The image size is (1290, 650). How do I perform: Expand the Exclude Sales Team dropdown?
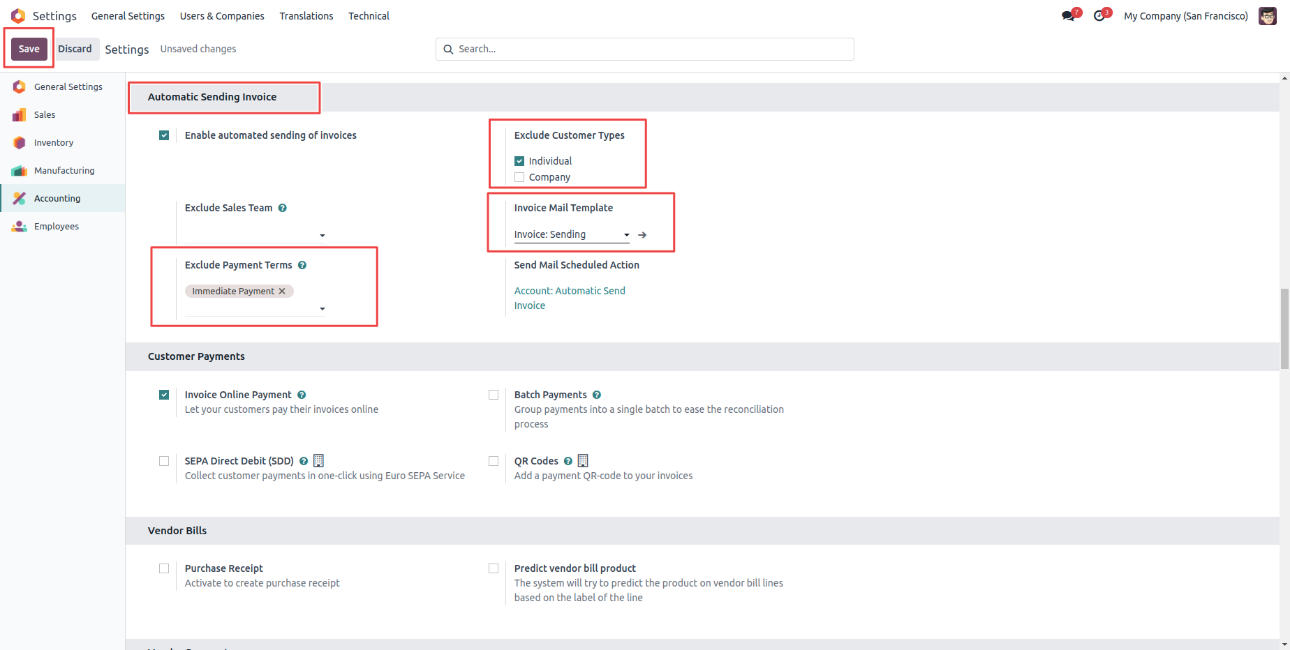pos(322,235)
